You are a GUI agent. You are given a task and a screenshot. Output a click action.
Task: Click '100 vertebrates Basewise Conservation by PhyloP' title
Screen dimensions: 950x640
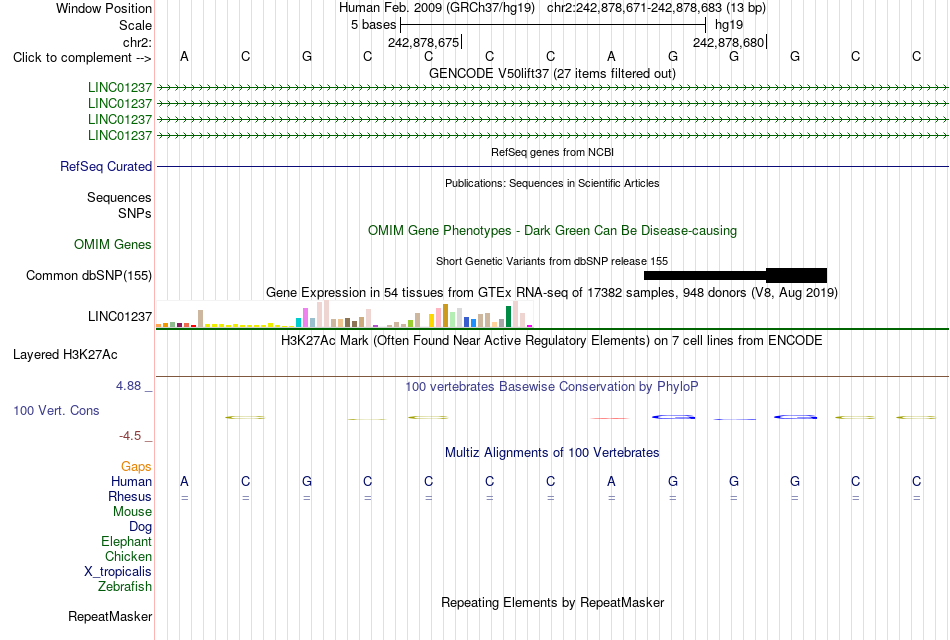click(552, 387)
